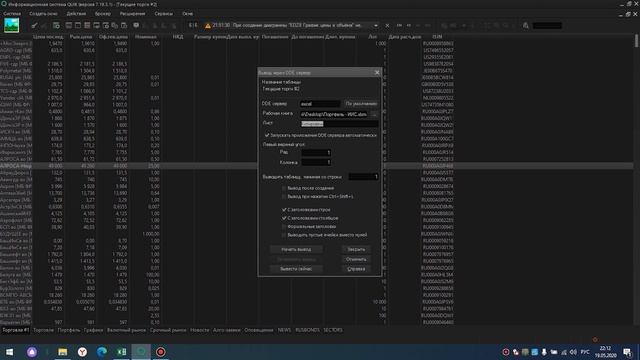The image size is (640, 360).
Task: Click the starting-row number field
Action: pos(363,177)
